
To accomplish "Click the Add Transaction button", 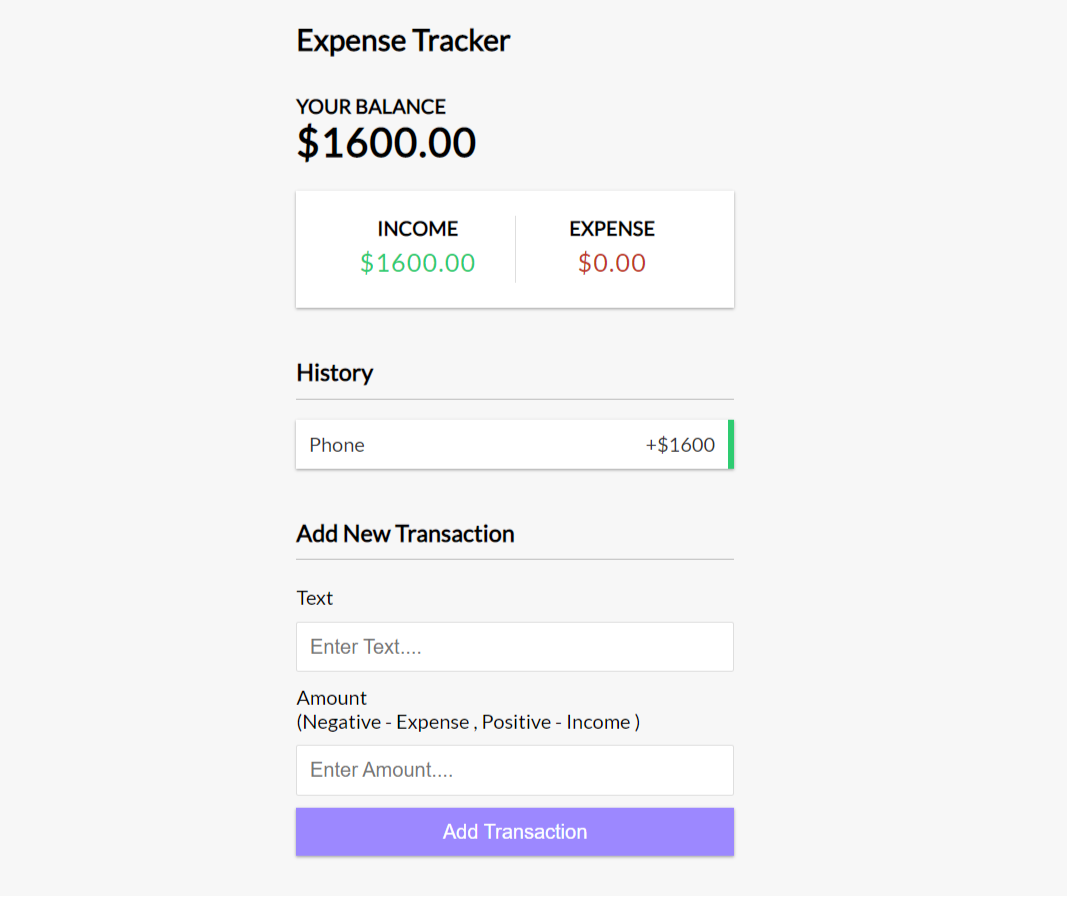I will pos(514,831).
